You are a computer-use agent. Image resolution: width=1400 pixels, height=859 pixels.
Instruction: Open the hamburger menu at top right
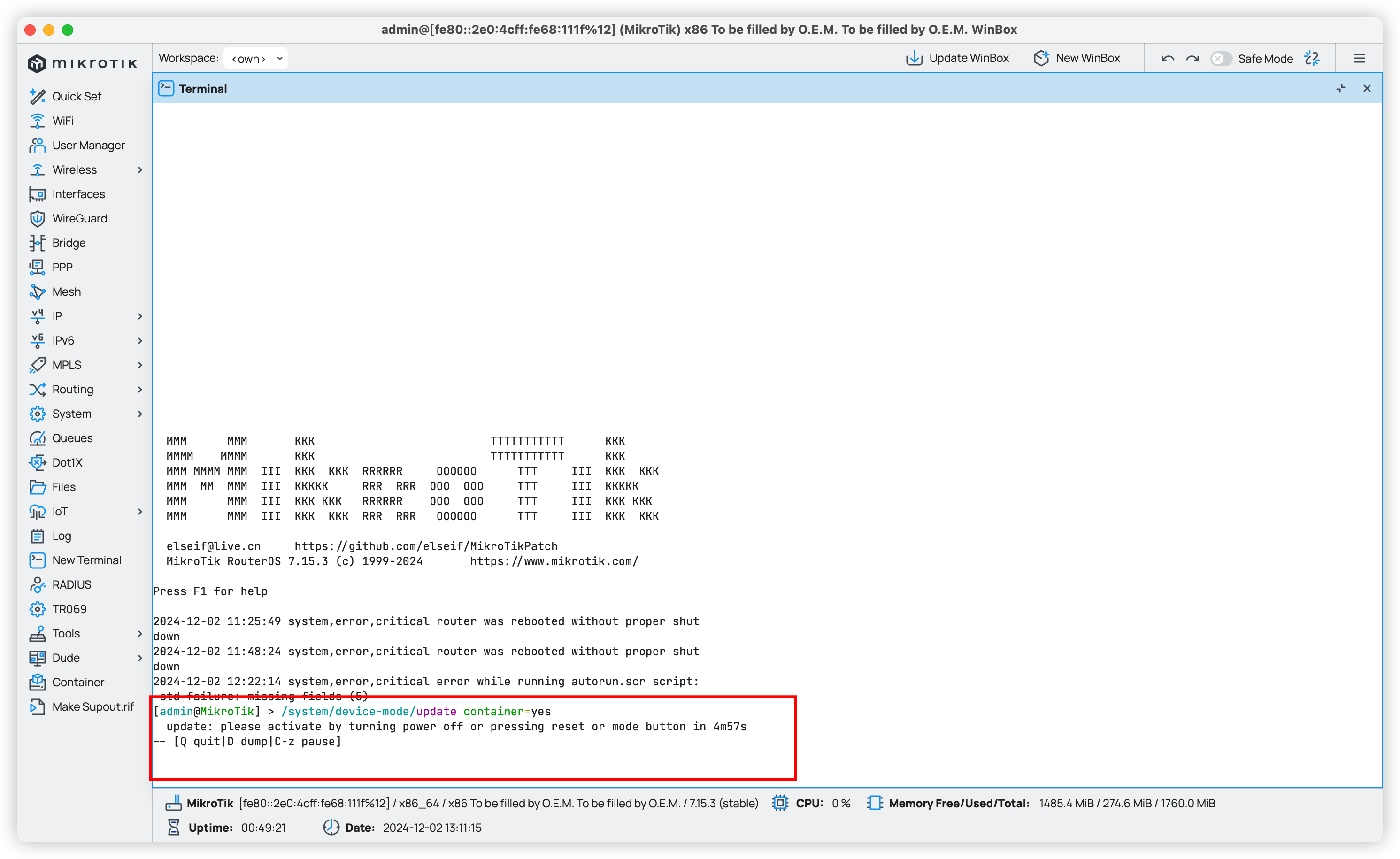click(1359, 58)
